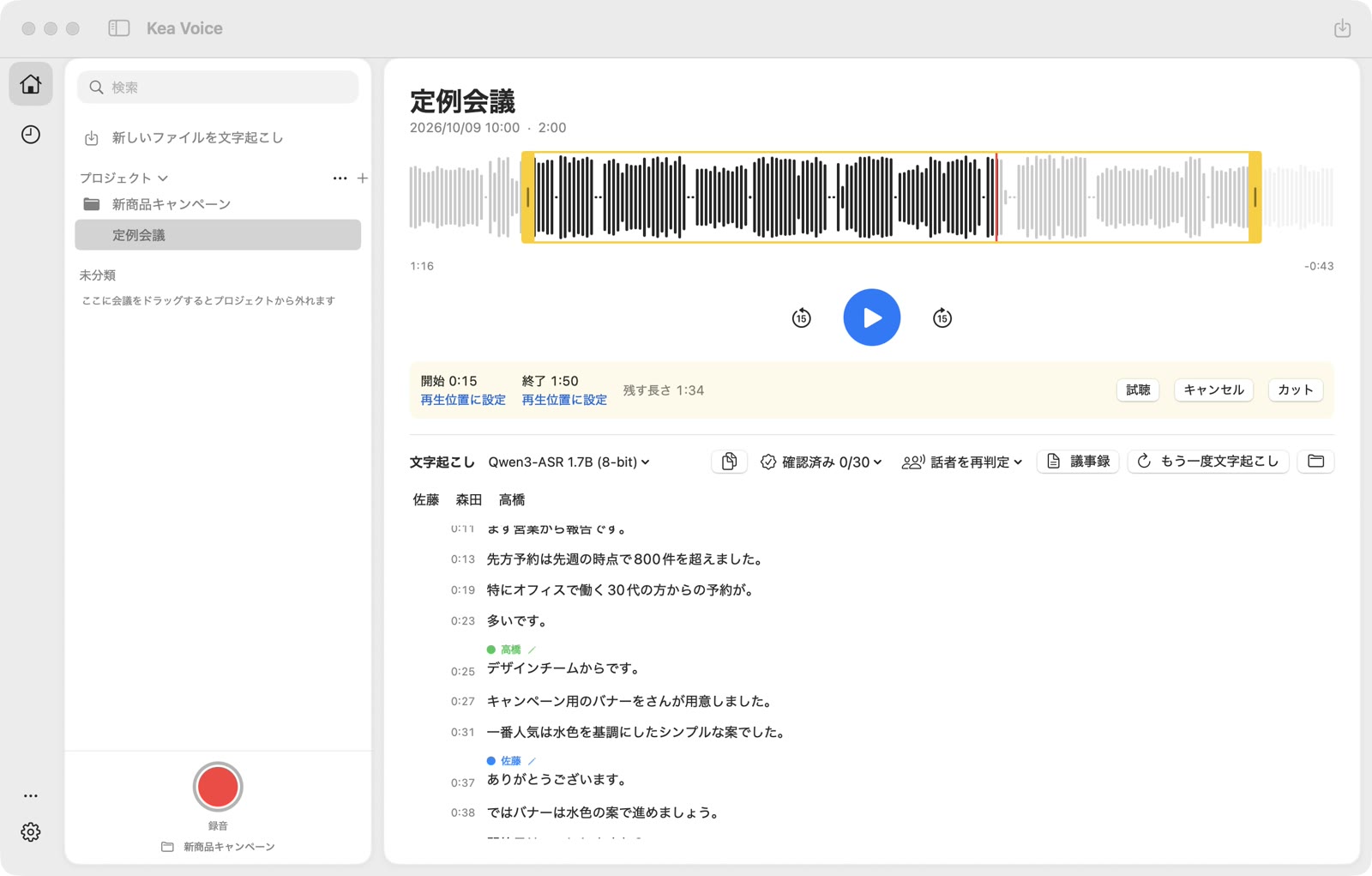
Task: Click the 定例会議 title heading
Action: [x=462, y=101]
